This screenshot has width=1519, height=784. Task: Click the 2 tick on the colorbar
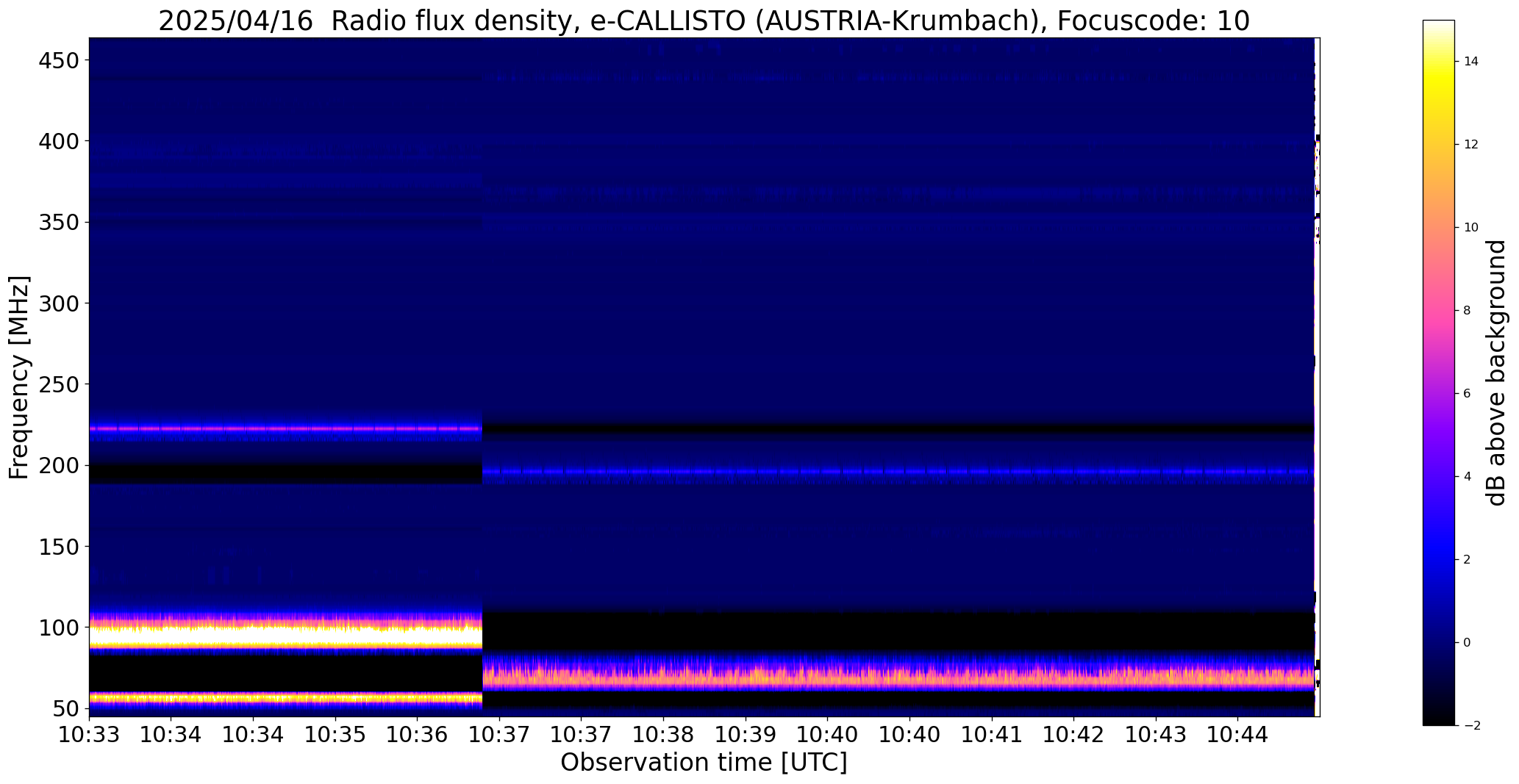1468,560
